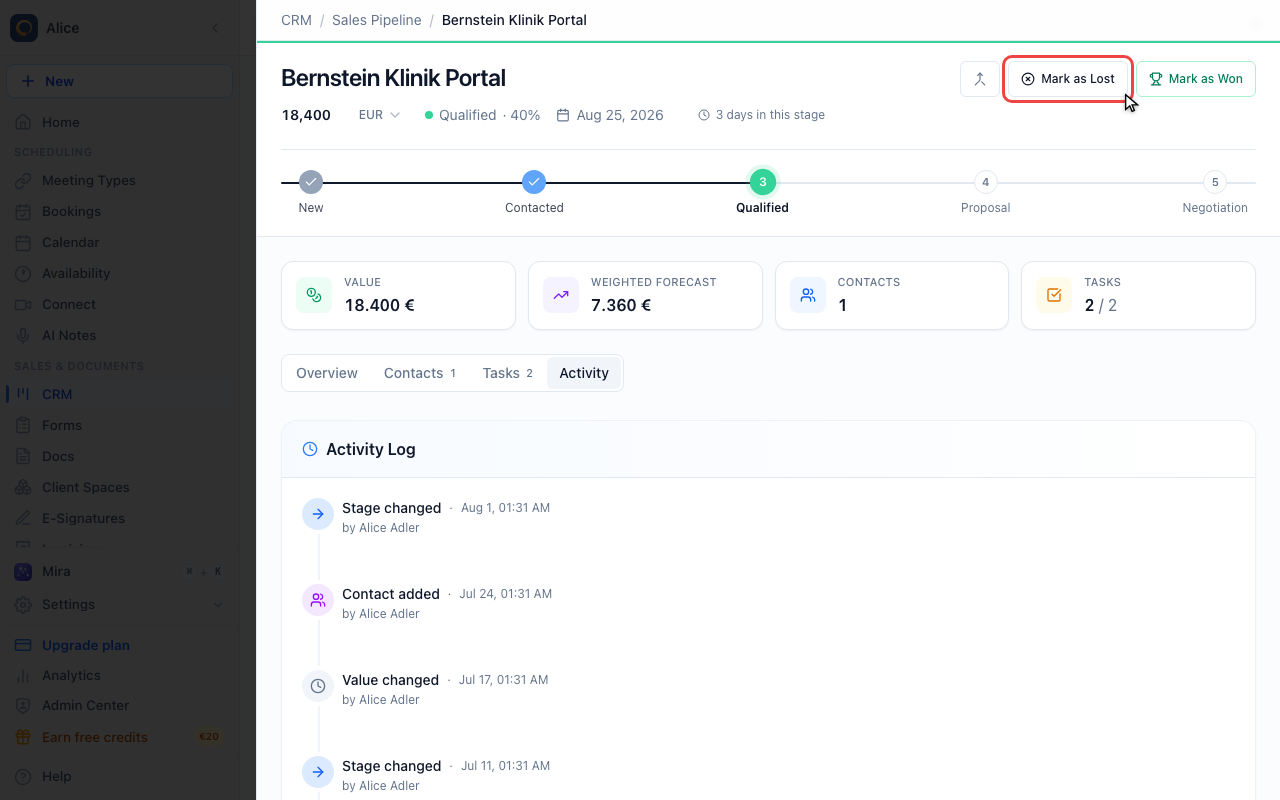Image resolution: width=1280 pixels, height=800 pixels.
Task: Open the CRM breadcrumb link
Action: (x=297, y=20)
